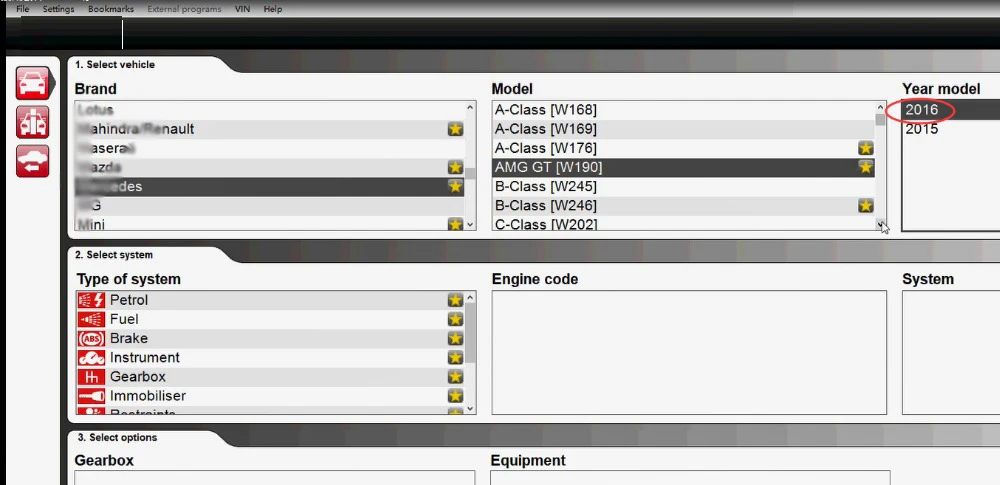Select Mahindra/Renault in the Brand list

click(x=270, y=130)
